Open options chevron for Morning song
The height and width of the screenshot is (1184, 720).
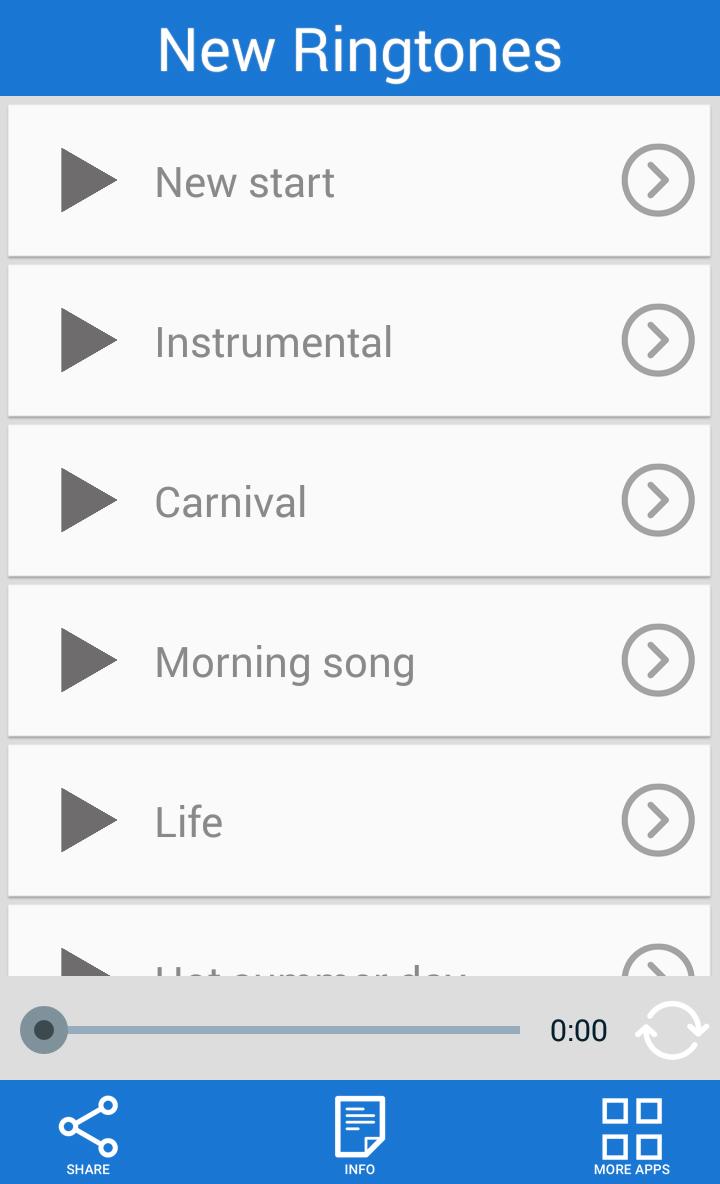[x=657, y=660]
